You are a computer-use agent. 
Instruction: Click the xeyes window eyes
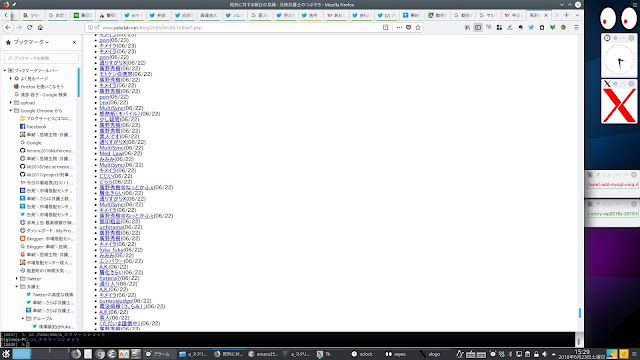click(x=619, y=18)
